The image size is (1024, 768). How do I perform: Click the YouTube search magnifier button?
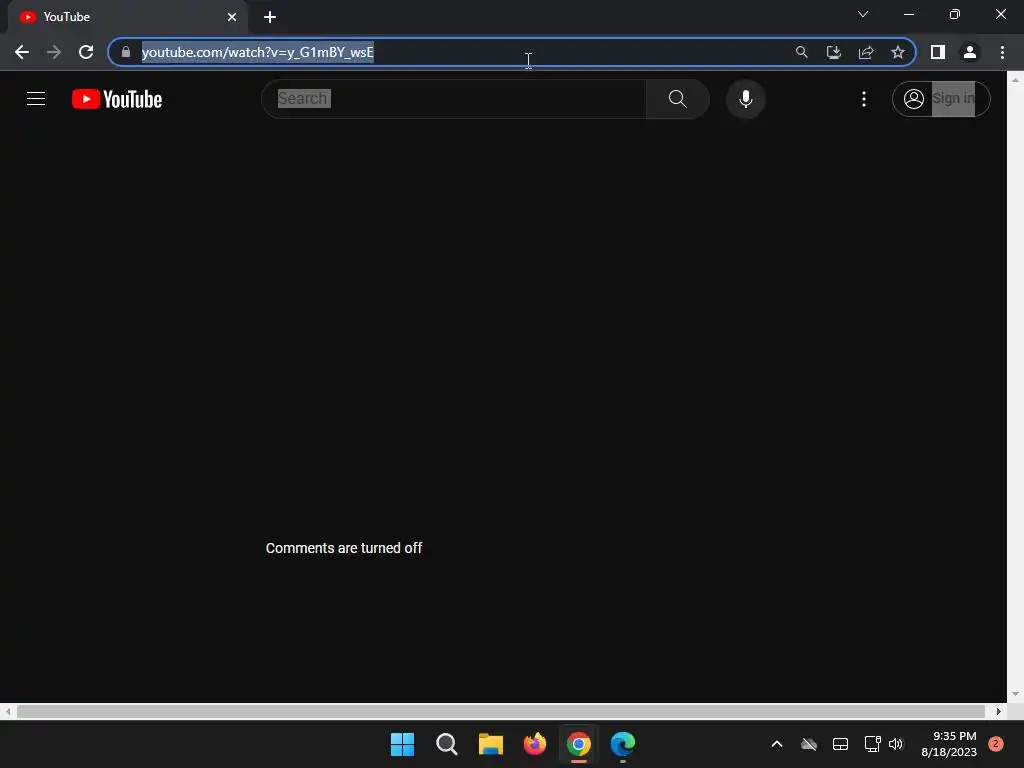coord(677,99)
